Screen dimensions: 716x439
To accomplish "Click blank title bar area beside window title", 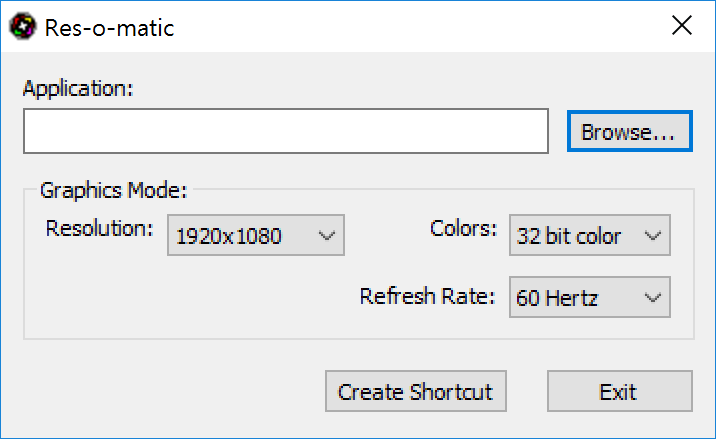I will tap(411, 26).
